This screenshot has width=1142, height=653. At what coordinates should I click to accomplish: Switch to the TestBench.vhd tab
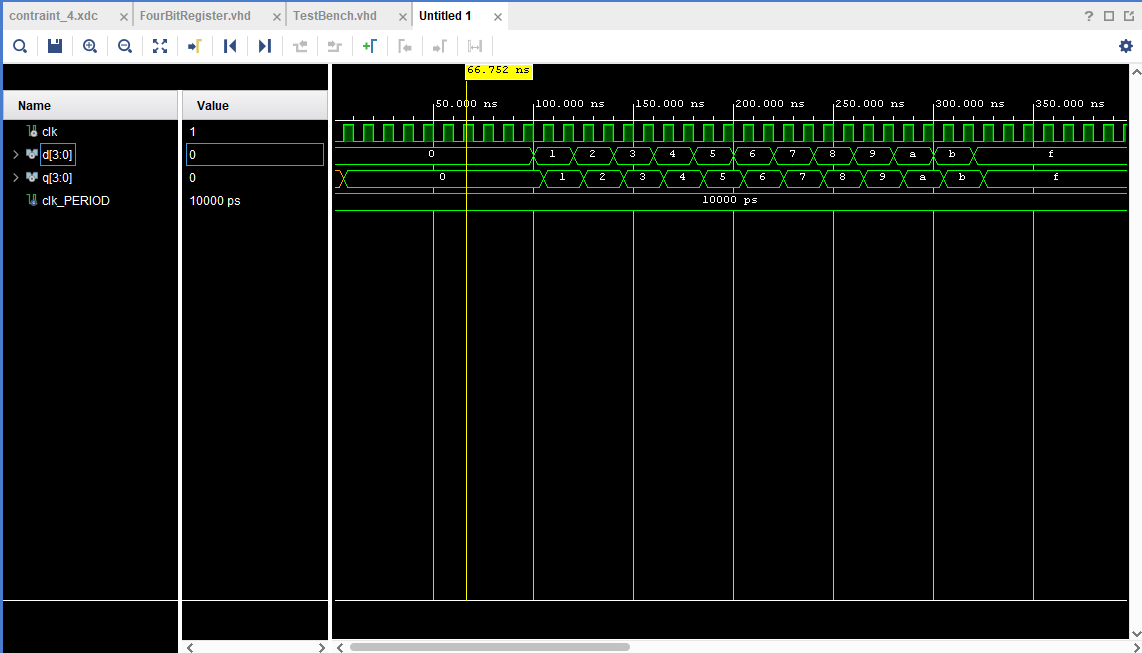tap(335, 16)
